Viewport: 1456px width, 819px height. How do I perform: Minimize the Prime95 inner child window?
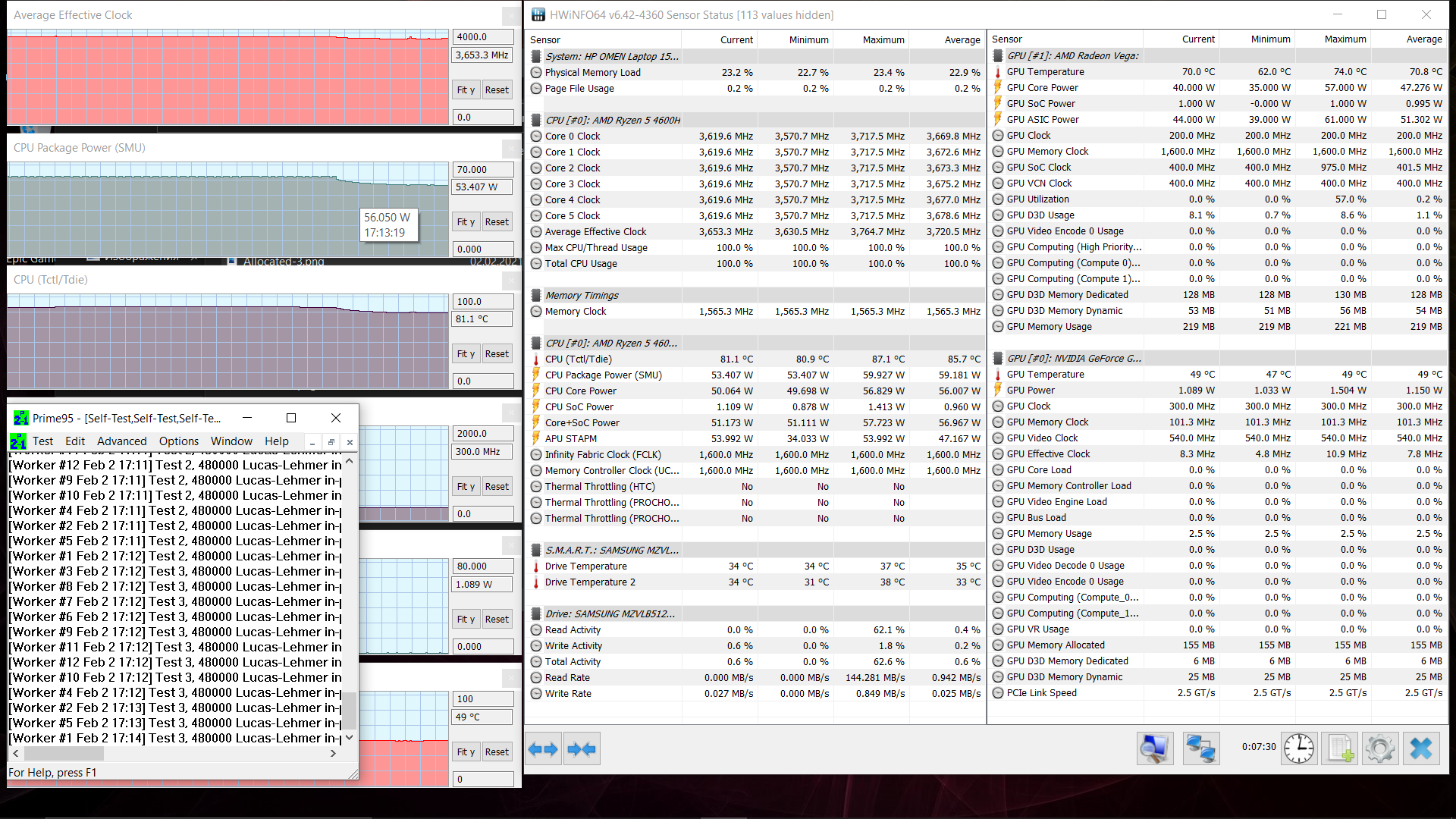point(312,442)
